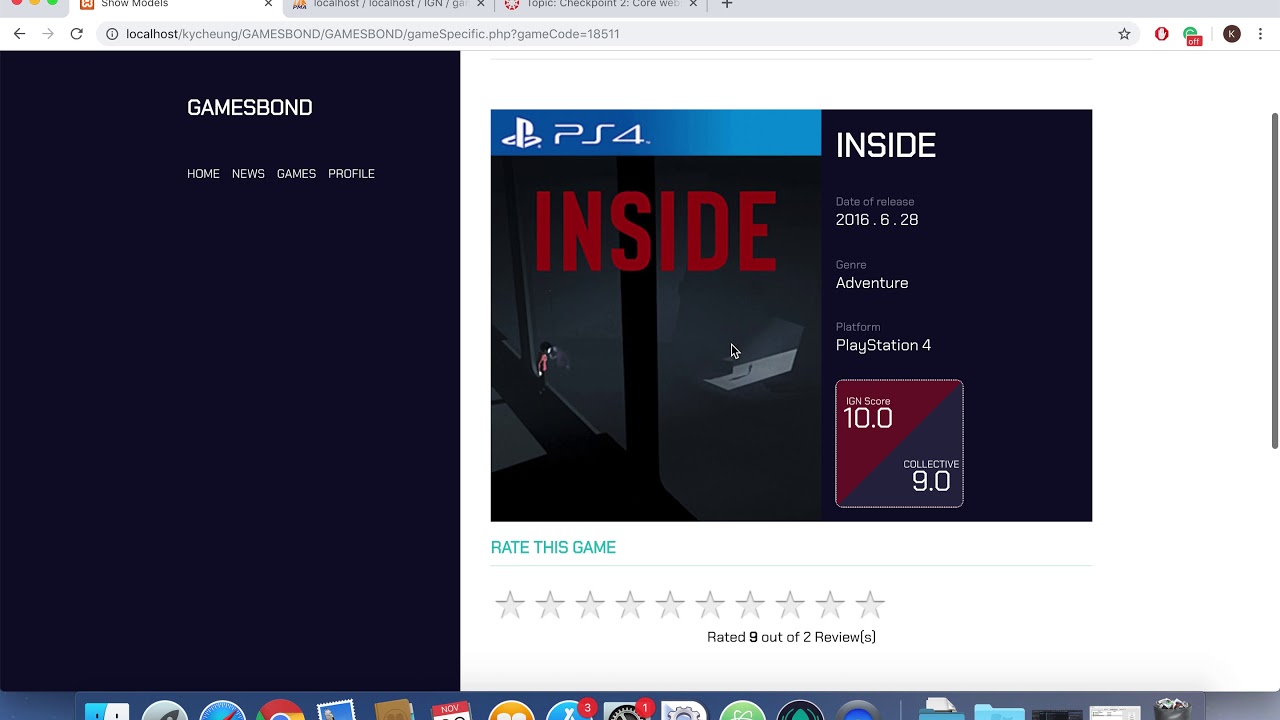Open a new browser tab

(x=727, y=4)
